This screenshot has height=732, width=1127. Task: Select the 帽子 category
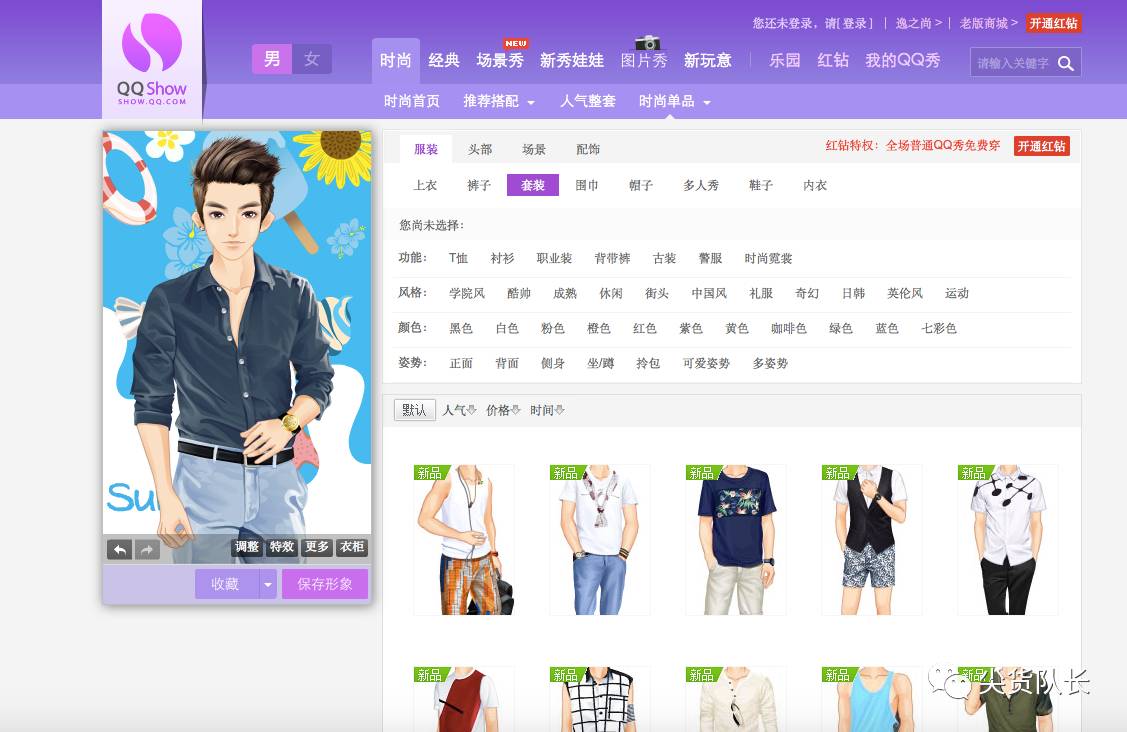640,186
